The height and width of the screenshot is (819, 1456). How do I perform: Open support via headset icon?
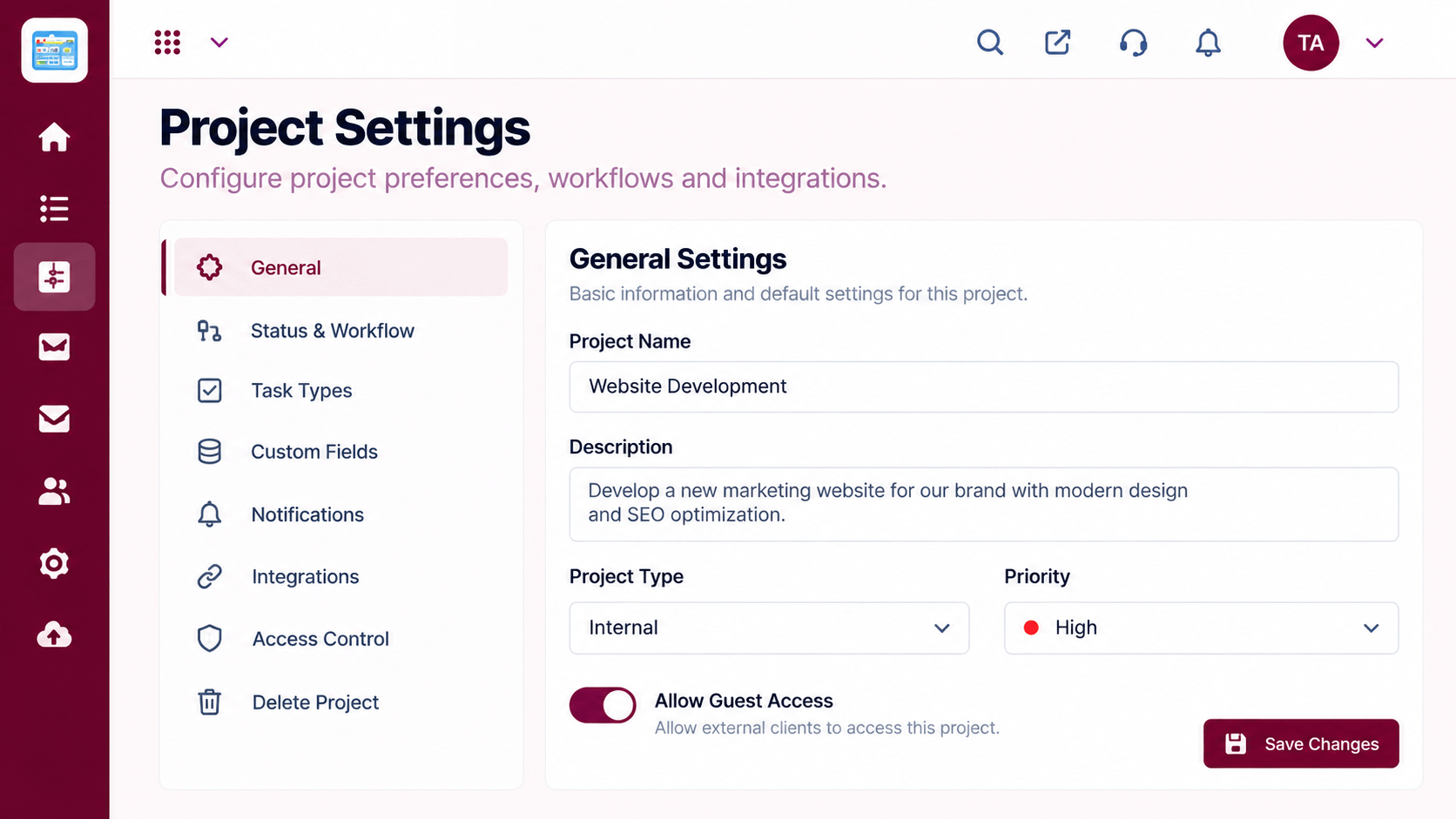coord(1133,43)
